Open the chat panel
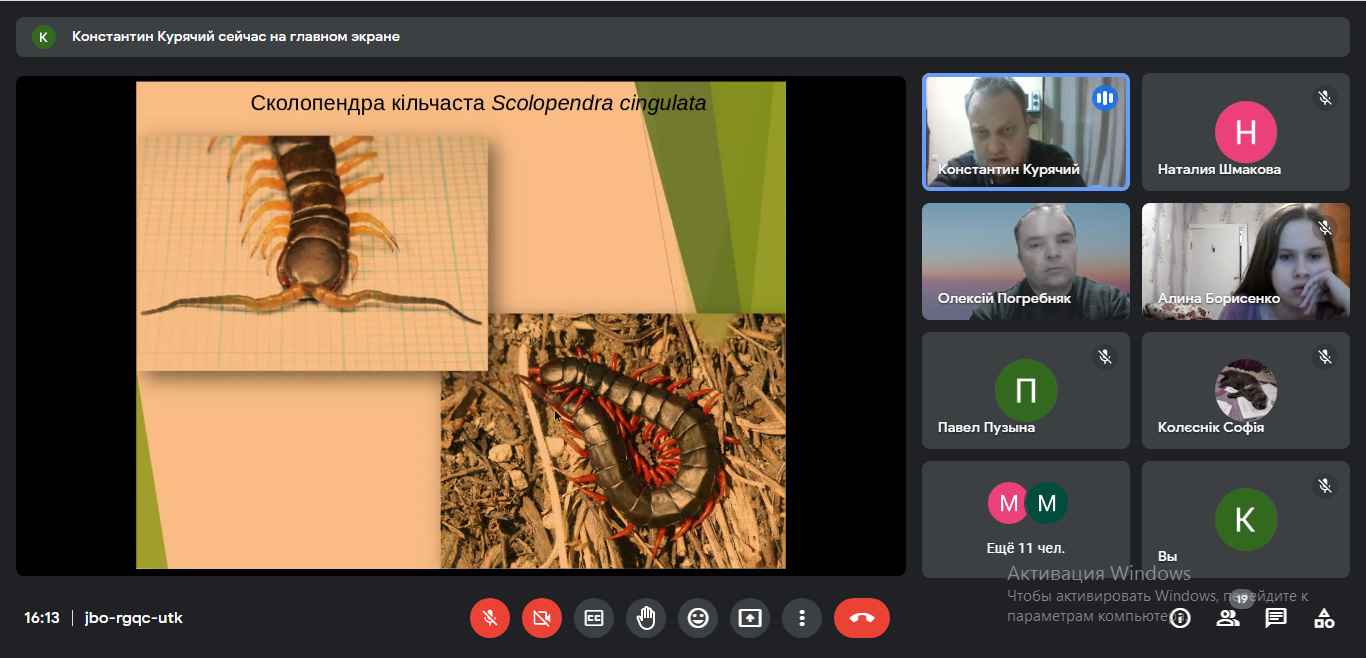1366x658 pixels. pyautogui.click(x=1276, y=618)
